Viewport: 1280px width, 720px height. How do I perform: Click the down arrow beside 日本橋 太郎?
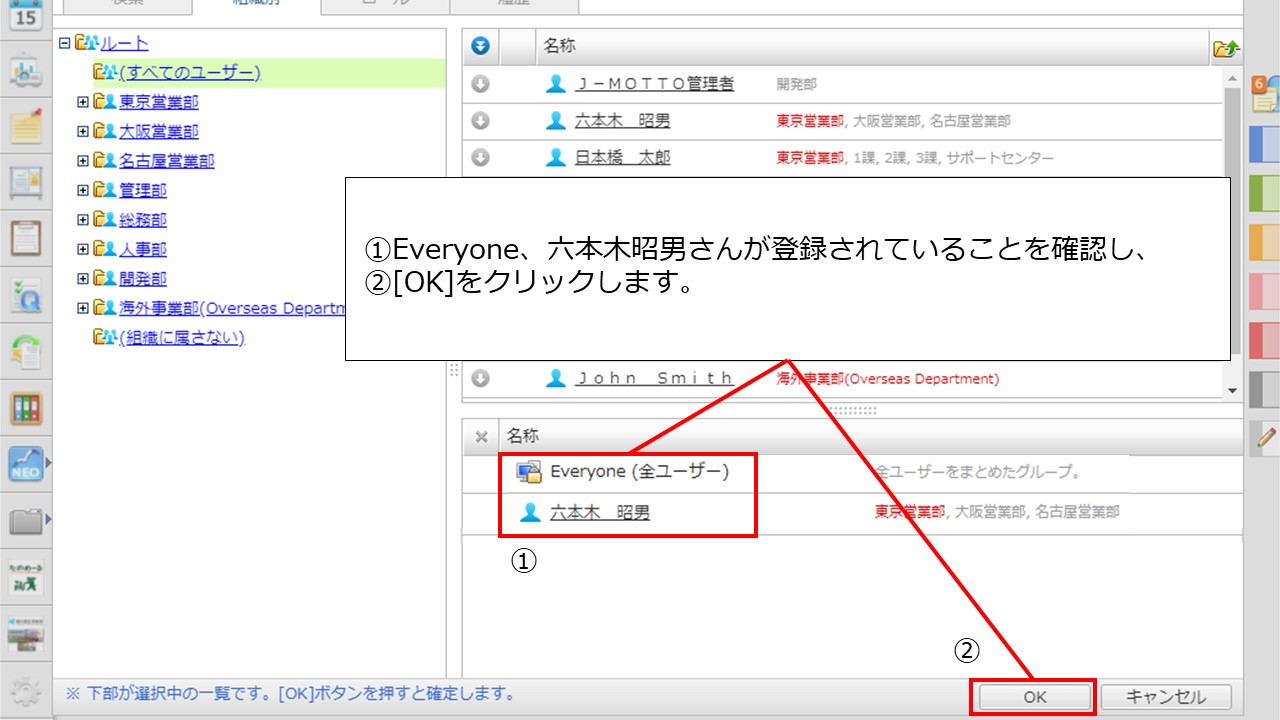(481, 158)
